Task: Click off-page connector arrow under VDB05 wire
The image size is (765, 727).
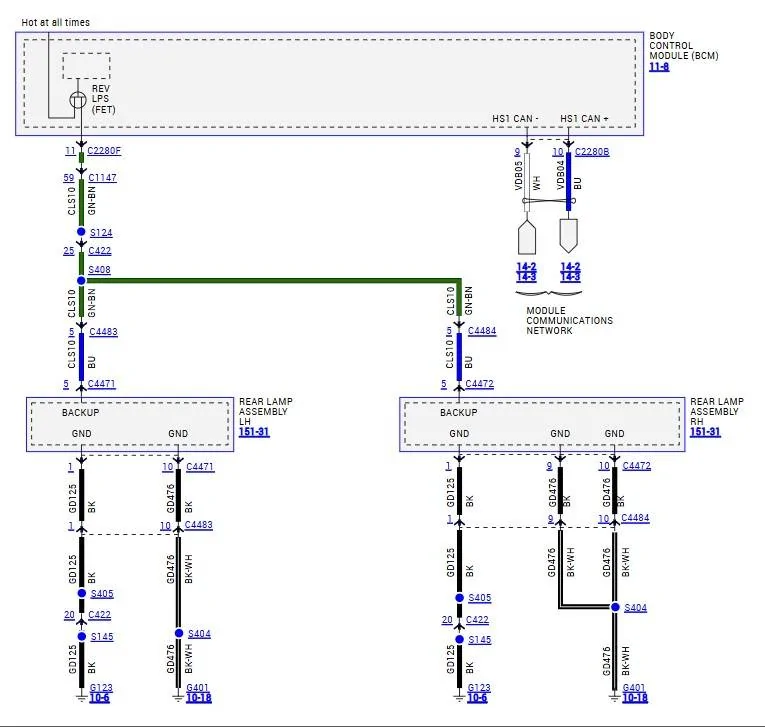Action: [x=527, y=238]
